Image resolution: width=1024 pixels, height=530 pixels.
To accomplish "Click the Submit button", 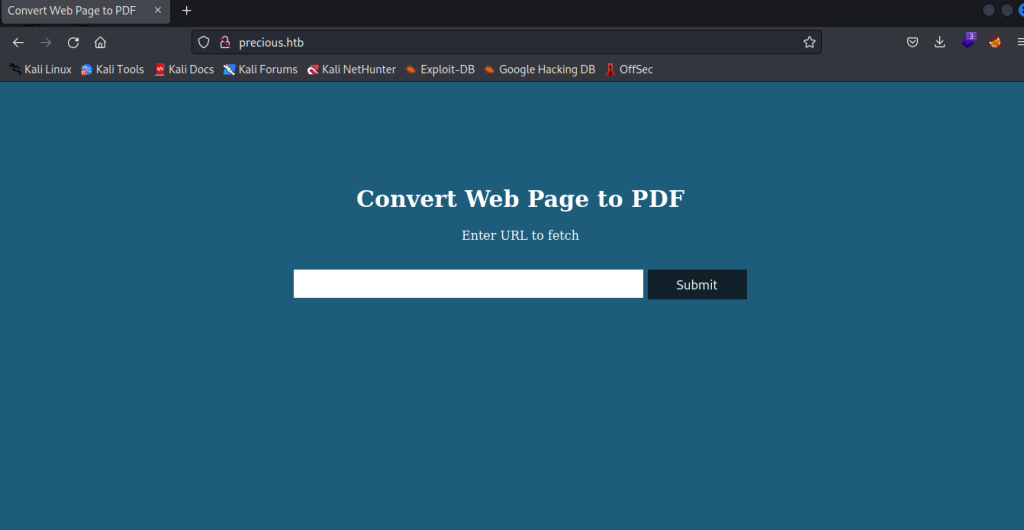I will click(x=696, y=284).
